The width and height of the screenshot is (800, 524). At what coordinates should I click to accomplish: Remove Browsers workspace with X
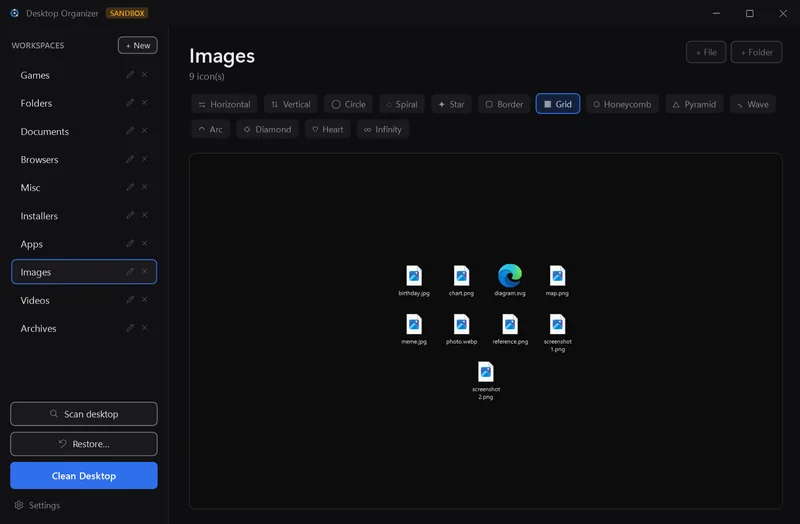pyautogui.click(x=144, y=159)
